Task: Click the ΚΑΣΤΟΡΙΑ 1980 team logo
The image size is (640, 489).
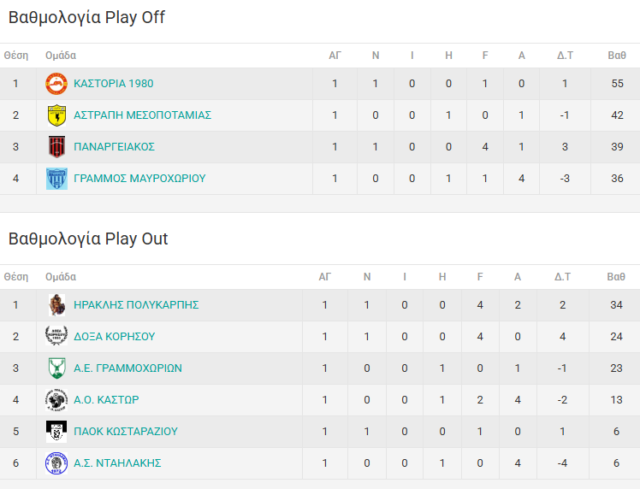Action: click(x=57, y=84)
